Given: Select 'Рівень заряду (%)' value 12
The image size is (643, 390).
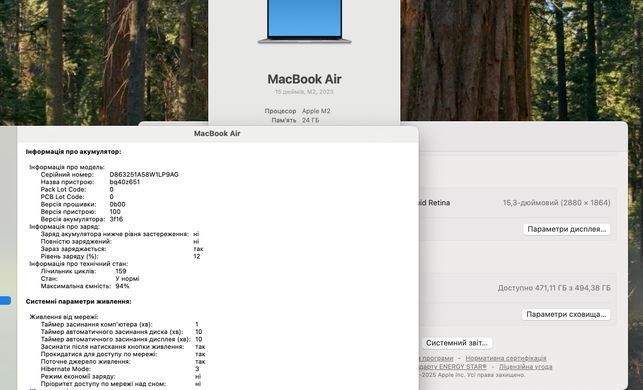Looking at the screenshot, I should tap(197, 256).
